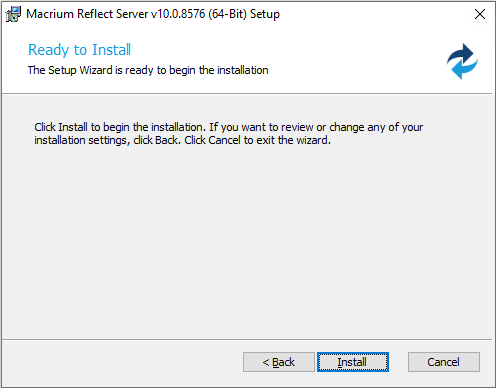
Task: Click the "Click Install to begin" instruction line
Action: 228,127
